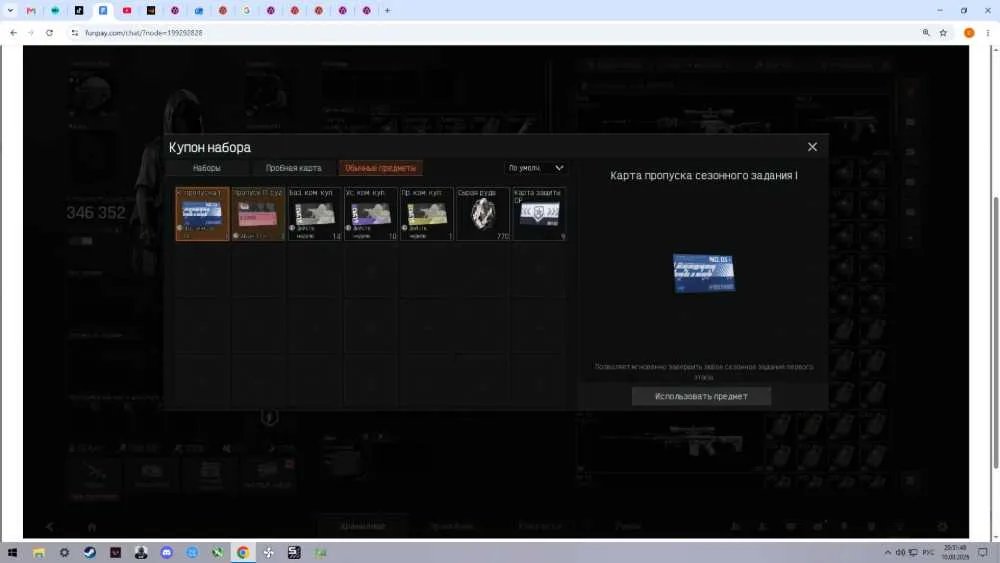Click the Купон набора dialog title
The image size is (1000, 563).
[210, 147]
